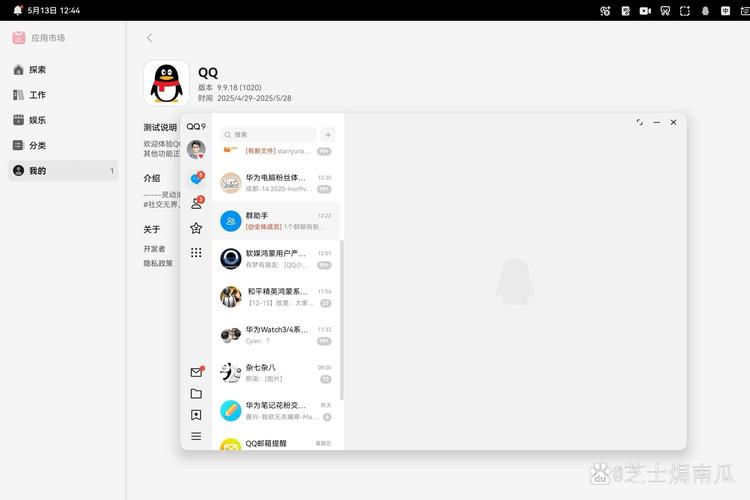Click the QQ chat list scrollbar
Image resolution: width=750 pixels, height=500 pixels.
point(342,320)
